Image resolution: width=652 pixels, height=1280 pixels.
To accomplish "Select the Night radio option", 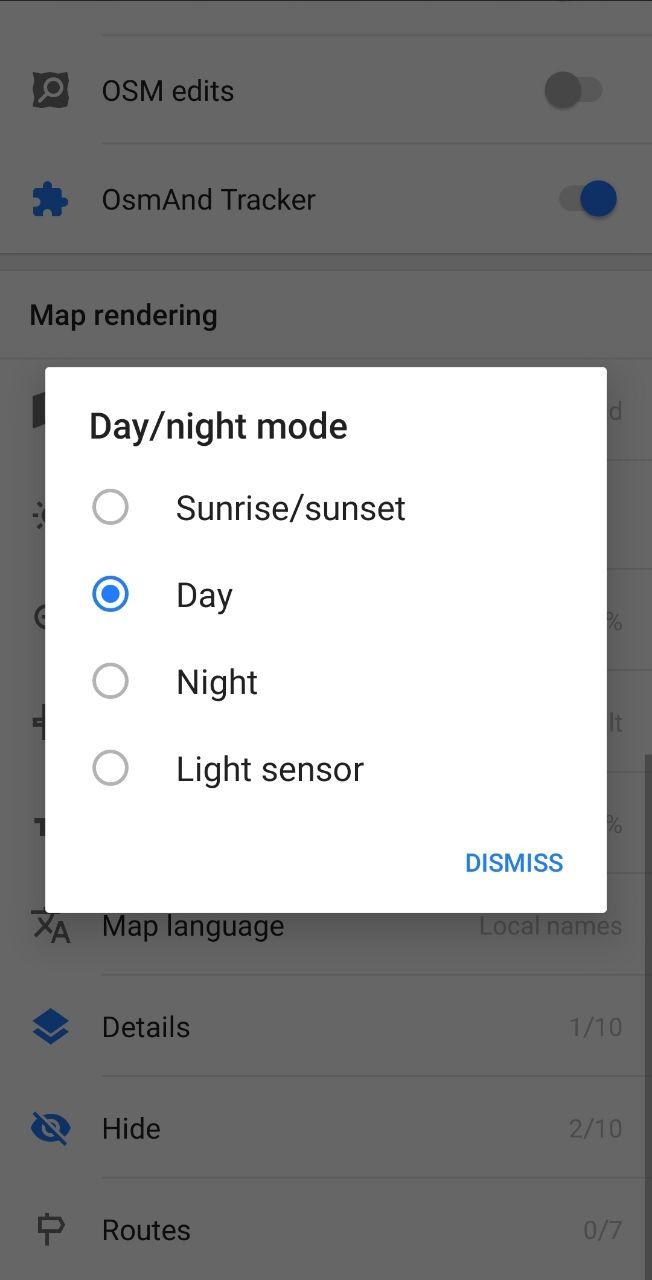I will [110, 681].
